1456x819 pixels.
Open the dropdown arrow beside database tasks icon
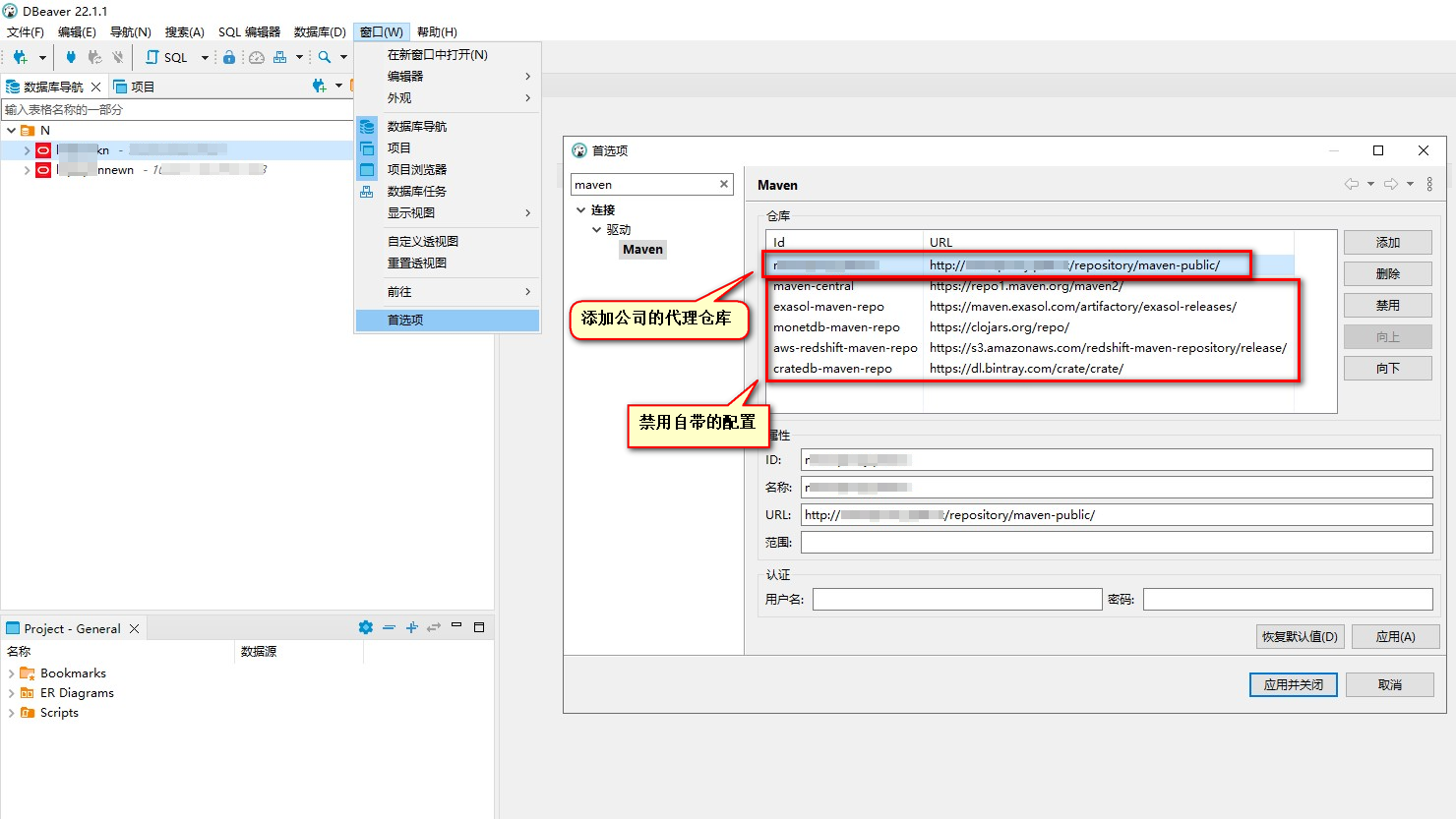[299, 58]
